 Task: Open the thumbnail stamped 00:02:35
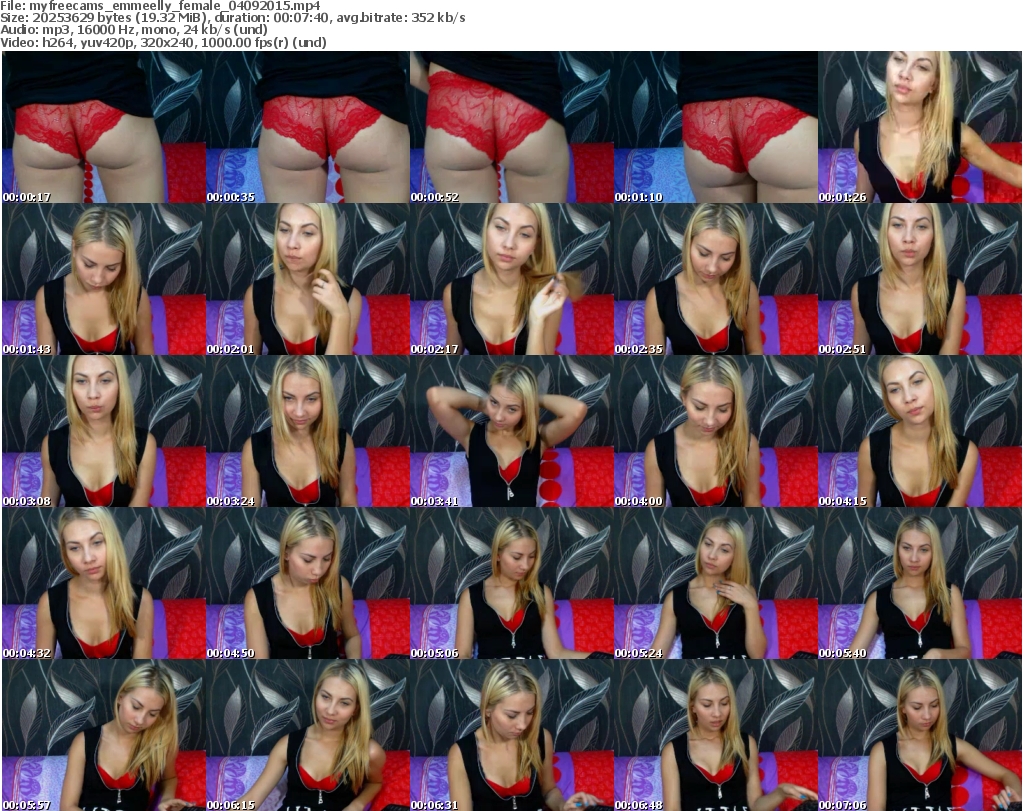(716, 279)
